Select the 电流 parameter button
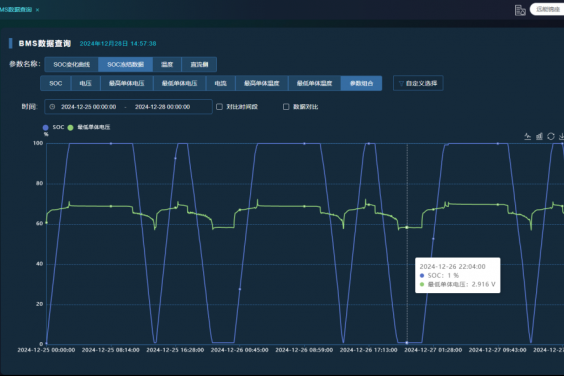This screenshot has width=564, height=376. (220, 83)
